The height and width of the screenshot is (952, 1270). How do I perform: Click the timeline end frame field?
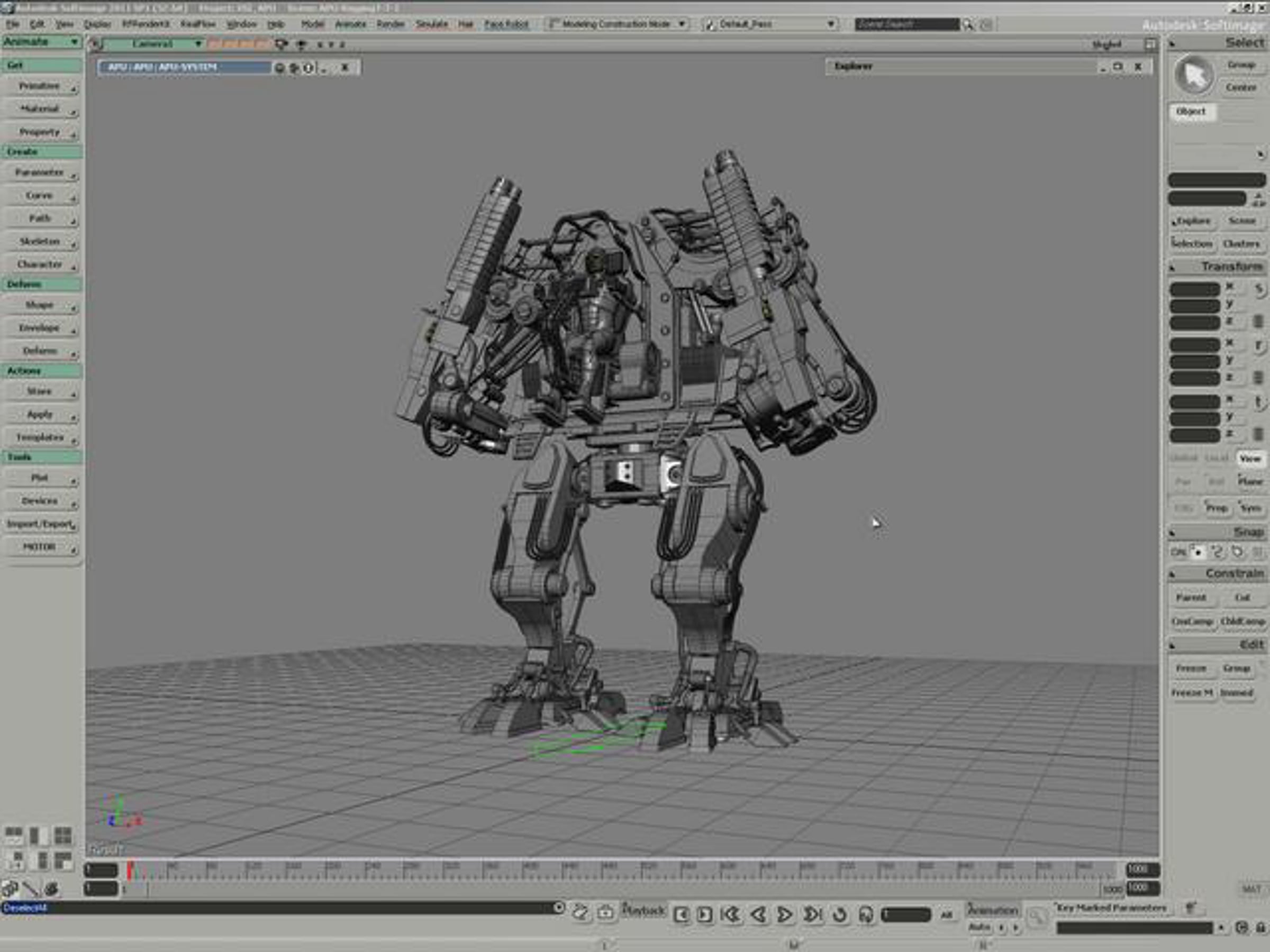[x=1142, y=871]
